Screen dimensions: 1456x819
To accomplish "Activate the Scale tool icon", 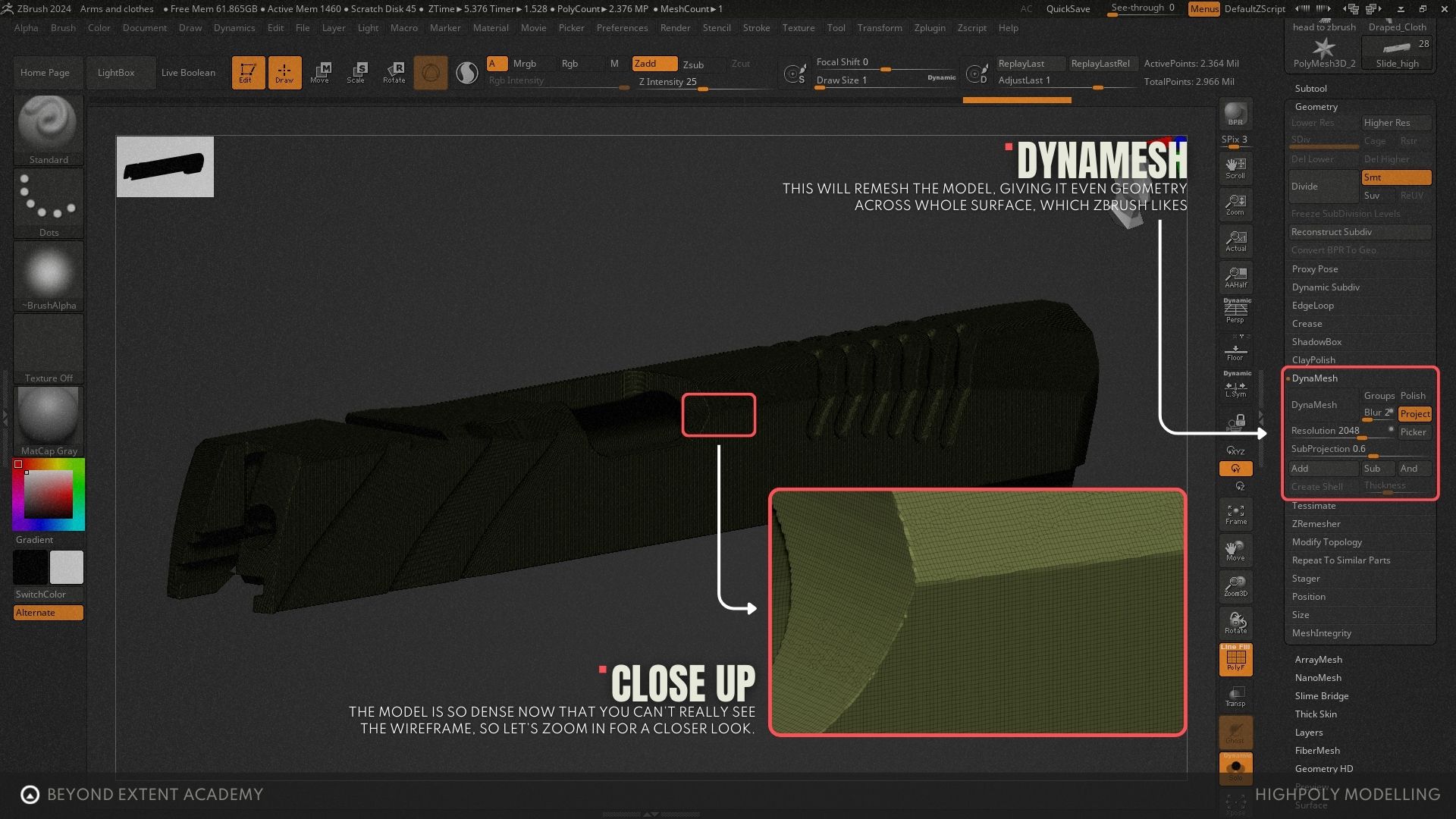I will pyautogui.click(x=356, y=72).
